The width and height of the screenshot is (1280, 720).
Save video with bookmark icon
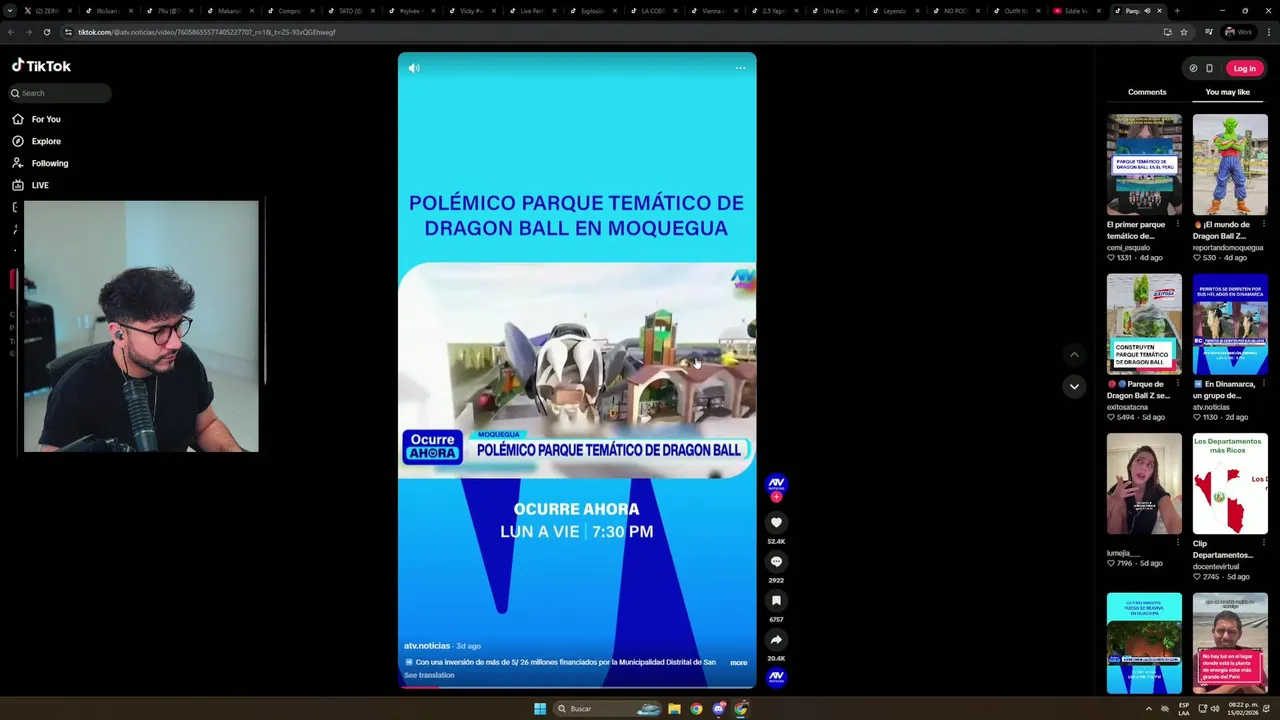[x=776, y=601]
